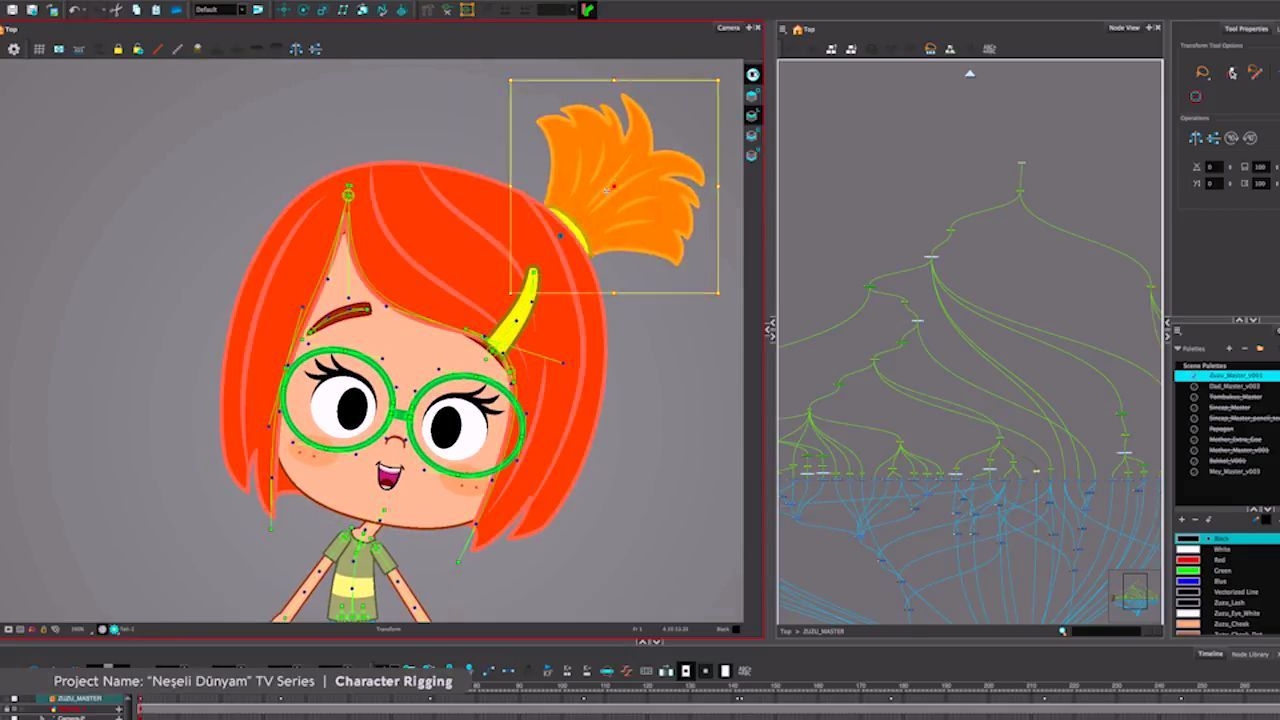Image resolution: width=1280 pixels, height=720 pixels.
Task: Click the green arrow icon in the top toolbar
Action: coord(588,10)
